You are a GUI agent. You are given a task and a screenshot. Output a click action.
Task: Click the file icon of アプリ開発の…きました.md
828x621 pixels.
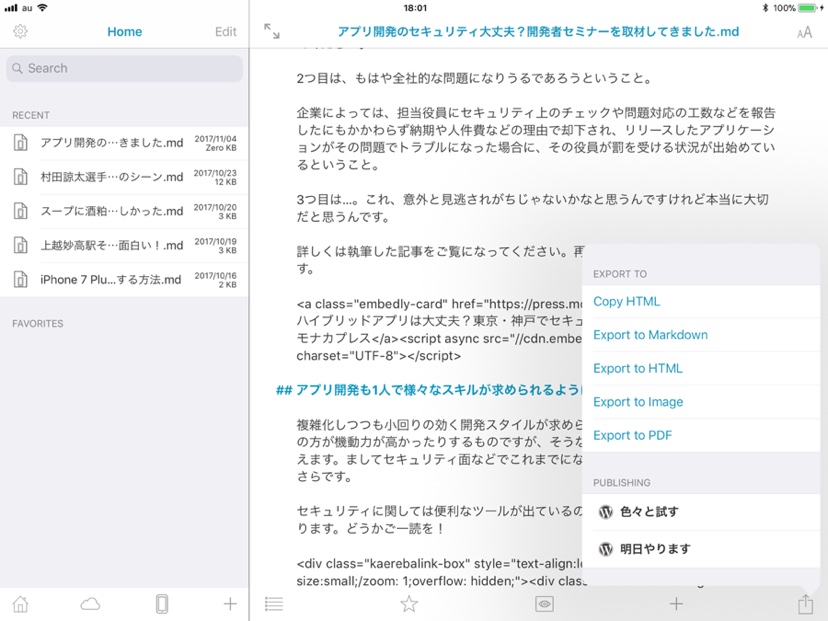[x=21, y=143]
